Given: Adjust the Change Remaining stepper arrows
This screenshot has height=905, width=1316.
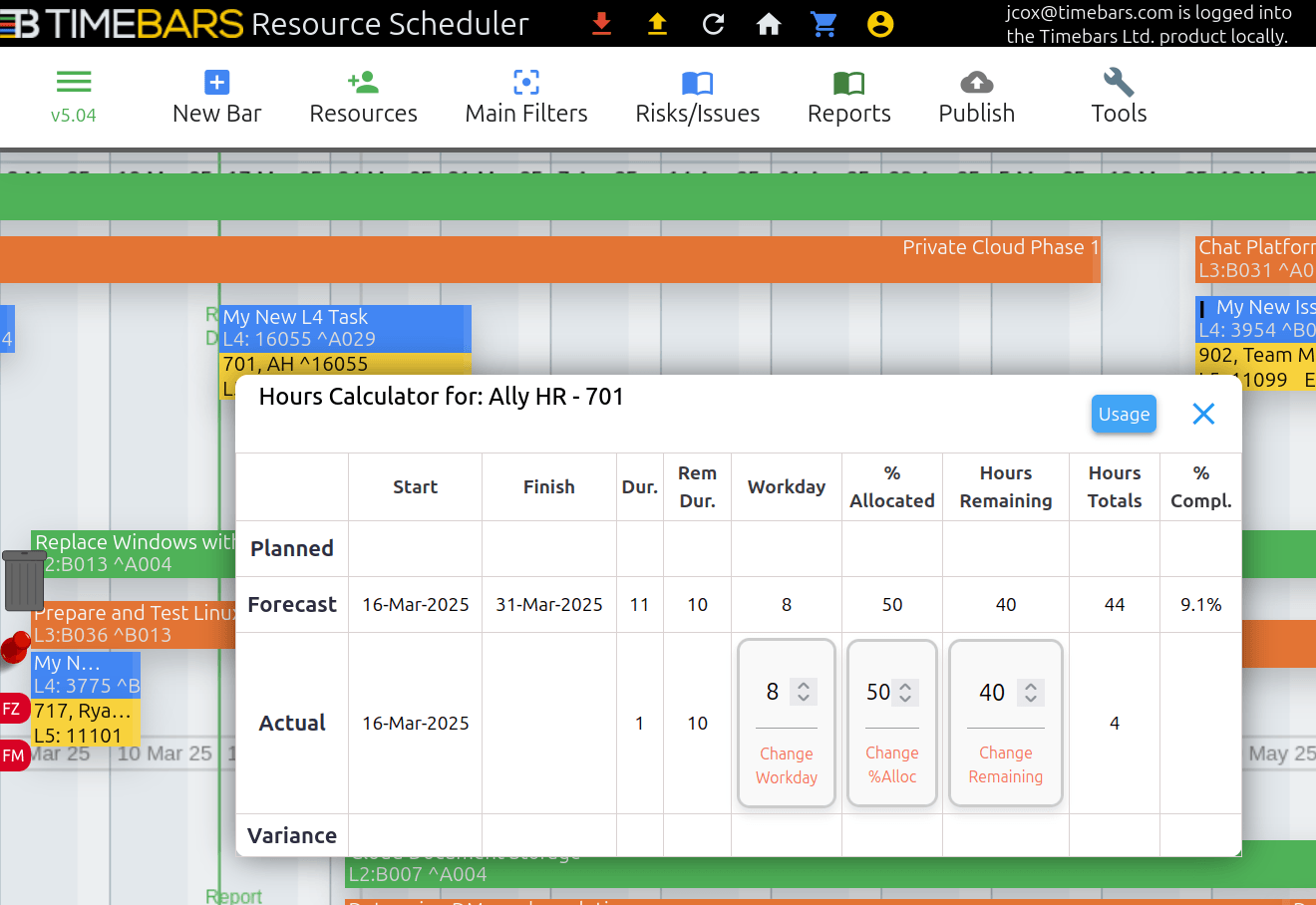Looking at the screenshot, I should [x=1031, y=692].
